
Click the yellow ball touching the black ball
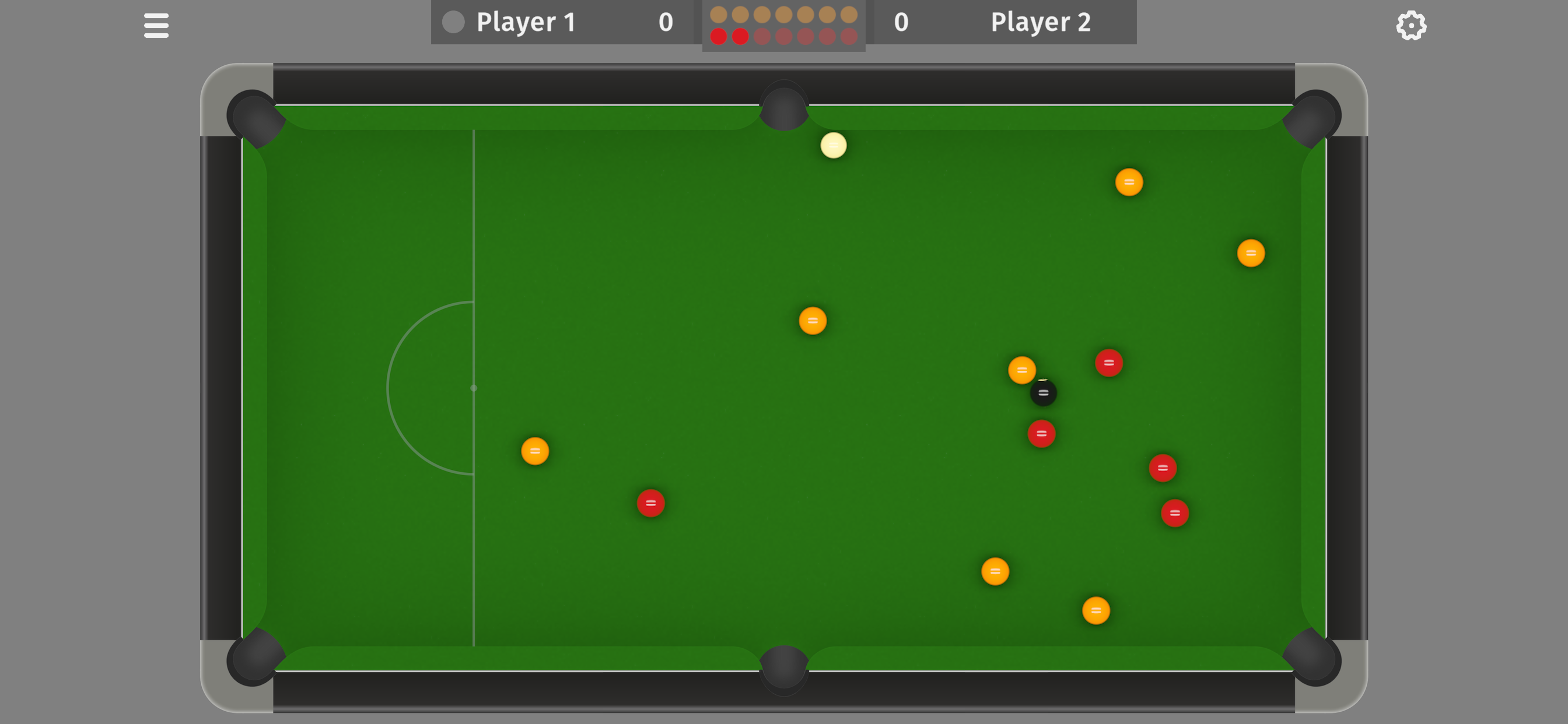tap(1022, 370)
